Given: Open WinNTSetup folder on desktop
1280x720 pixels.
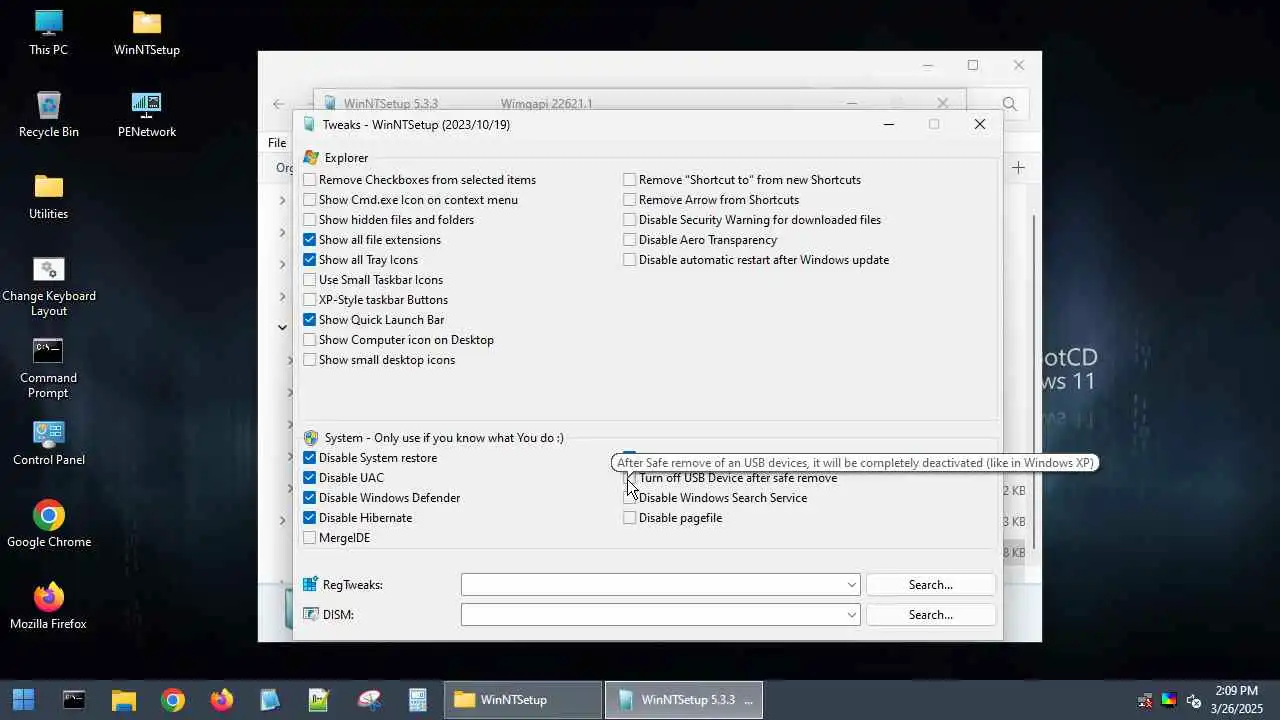Looking at the screenshot, I should (147, 33).
